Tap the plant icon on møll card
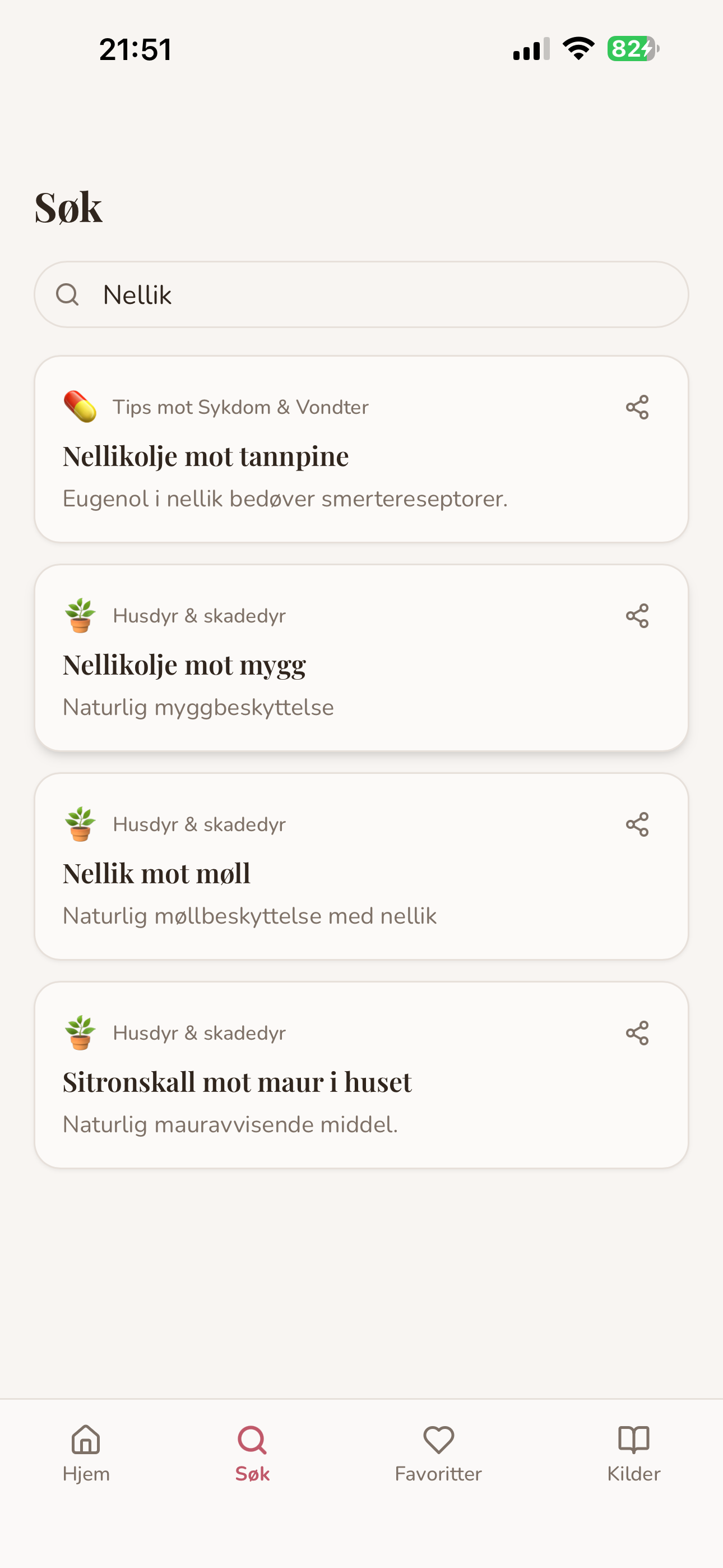The height and width of the screenshot is (1568, 723). (80, 824)
